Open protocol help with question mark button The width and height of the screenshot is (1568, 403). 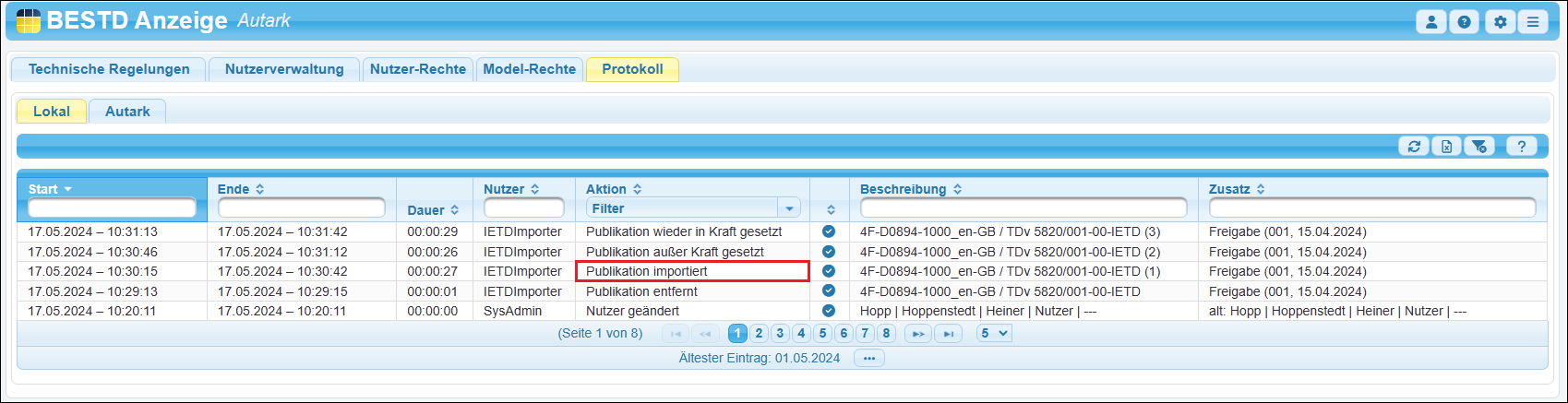coord(1522,146)
